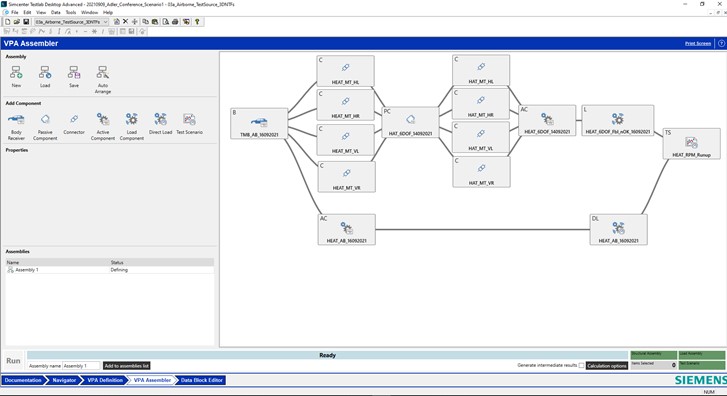The width and height of the screenshot is (727, 396).
Task: Open Calculation options
Action: coord(607,366)
